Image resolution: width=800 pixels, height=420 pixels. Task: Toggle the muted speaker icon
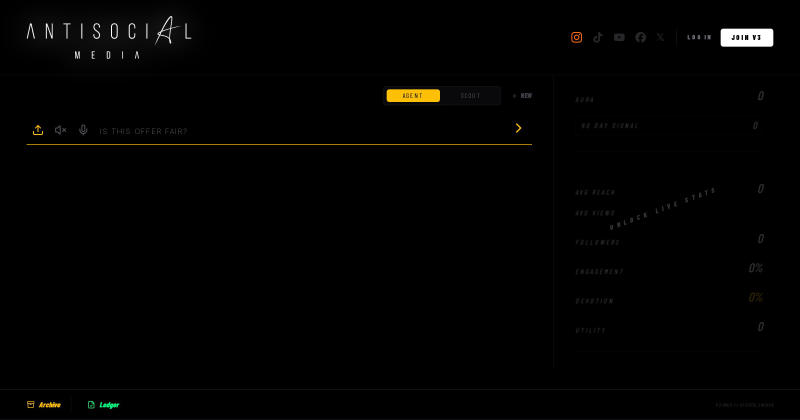coord(61,130)
